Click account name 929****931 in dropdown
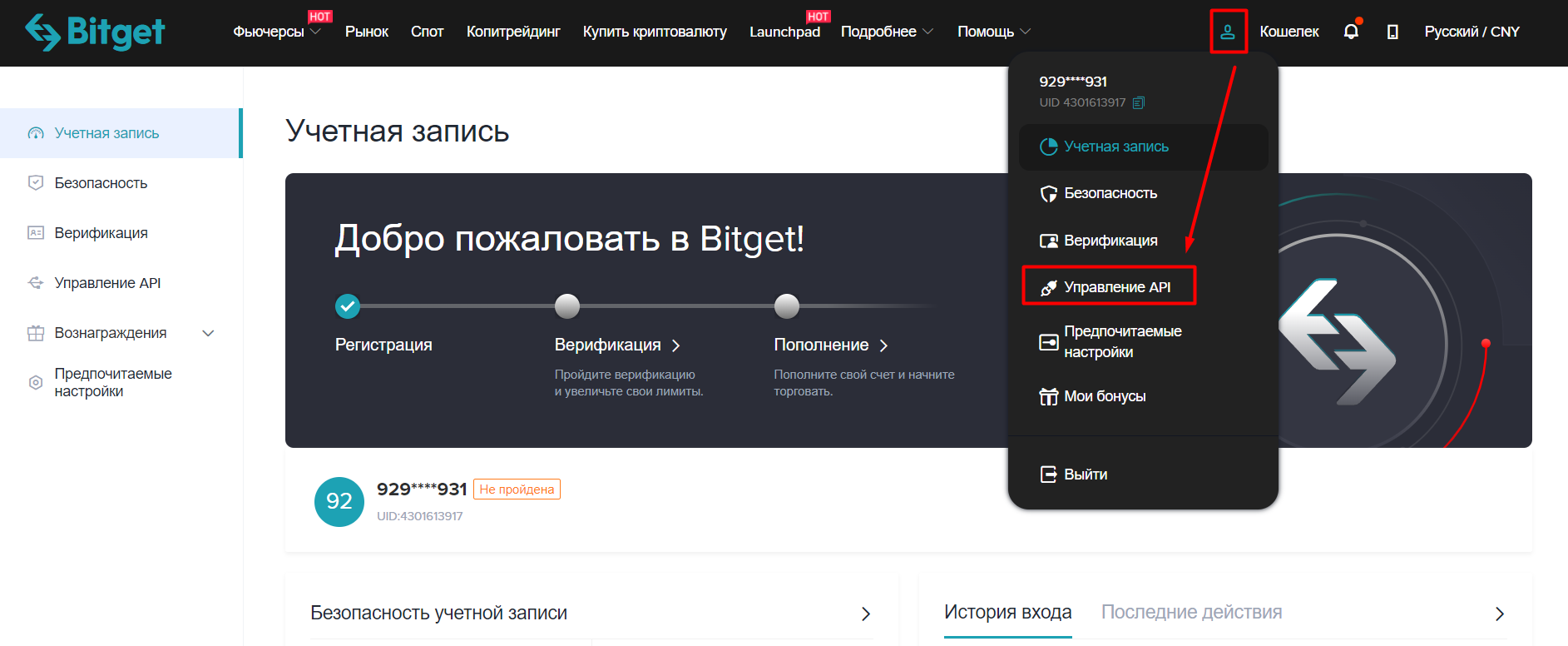Viewport: 1568px width, 646px height. click(1073, 82)
